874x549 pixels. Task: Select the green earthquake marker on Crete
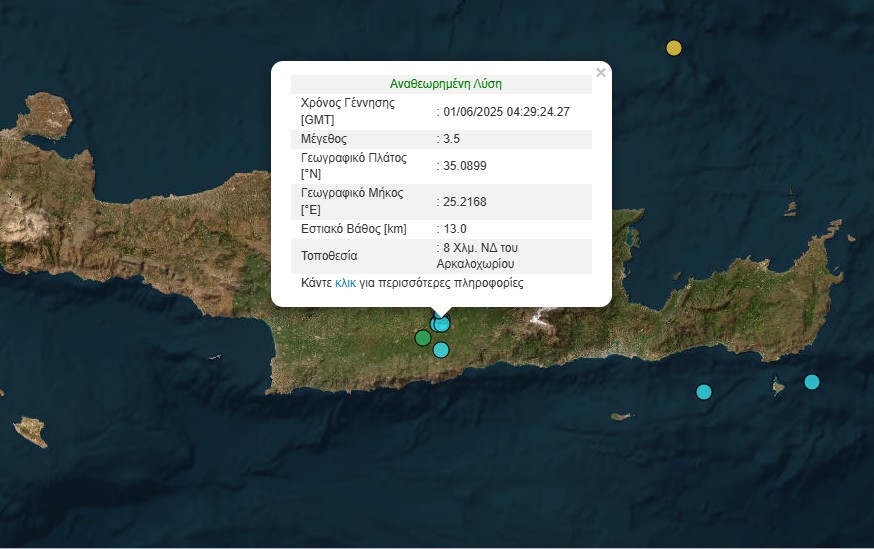[x=423, y=338]
